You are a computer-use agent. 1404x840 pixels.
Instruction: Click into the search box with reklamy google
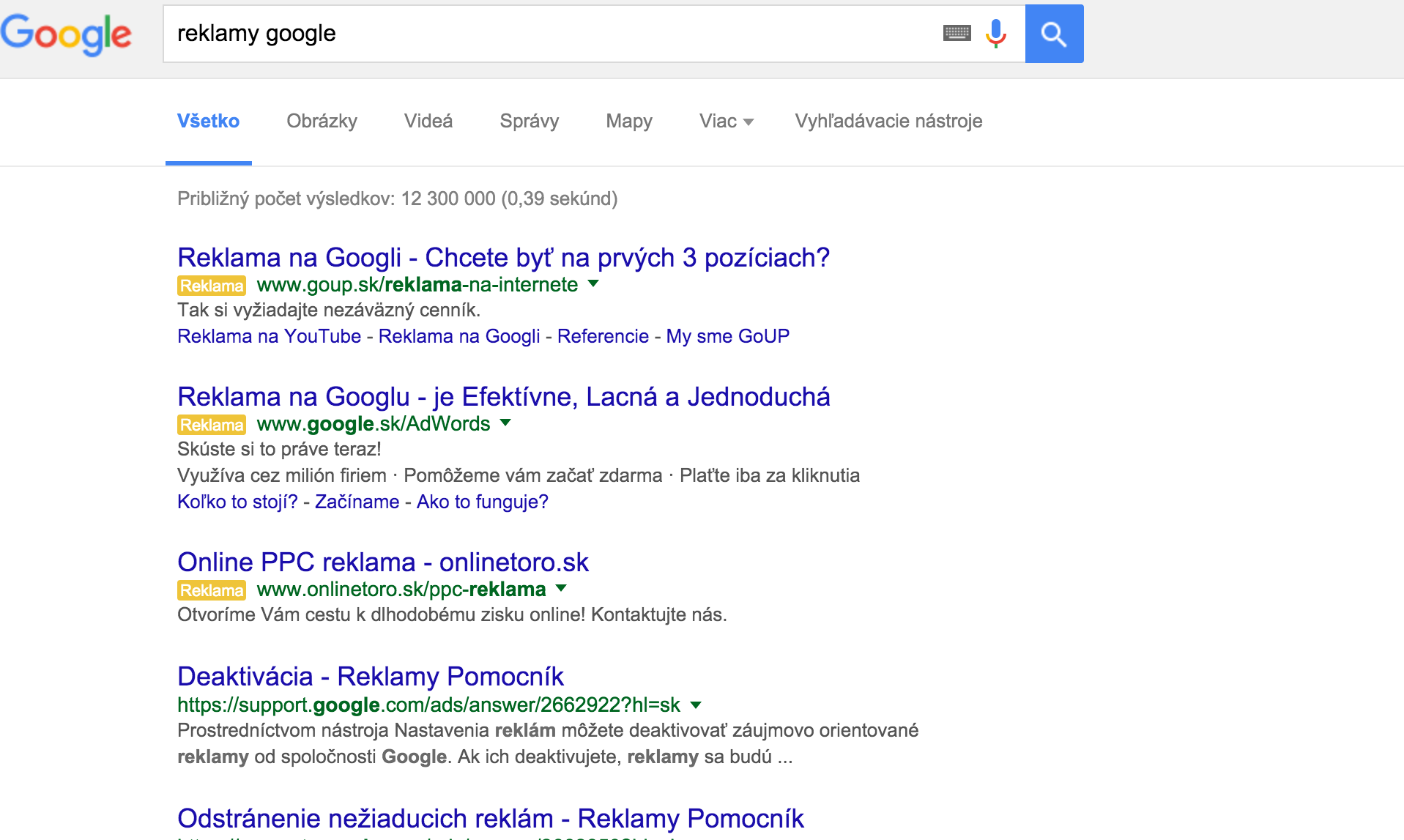click(549, 34)
